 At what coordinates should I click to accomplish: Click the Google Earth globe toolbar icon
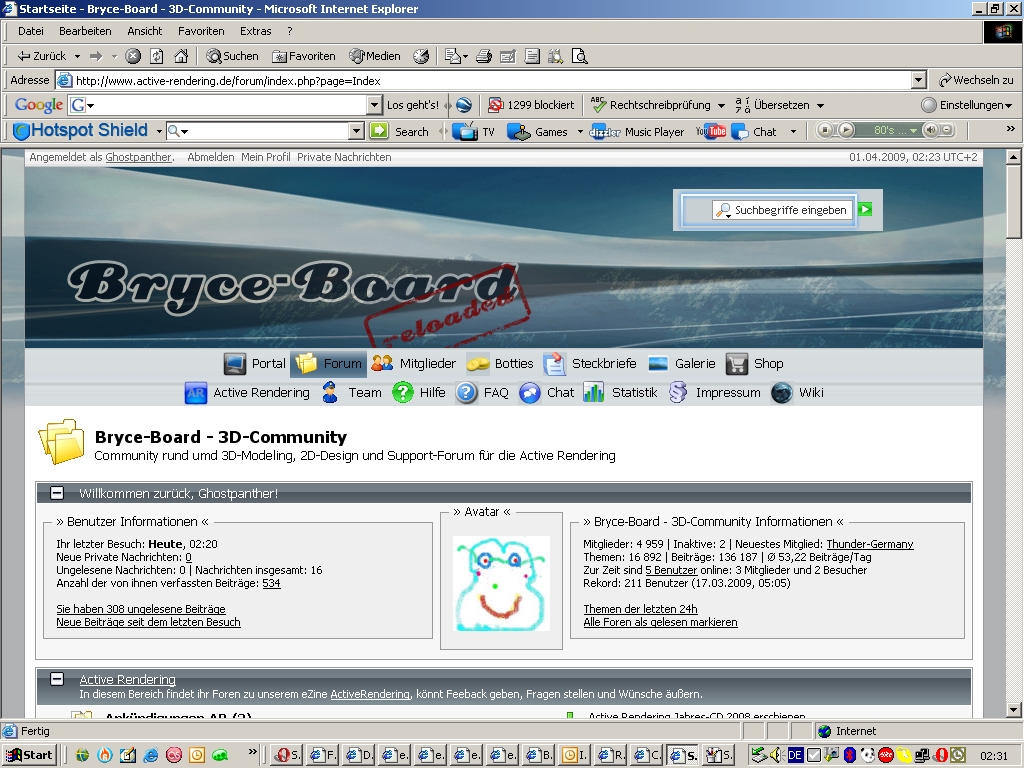(x=464, y=104)
